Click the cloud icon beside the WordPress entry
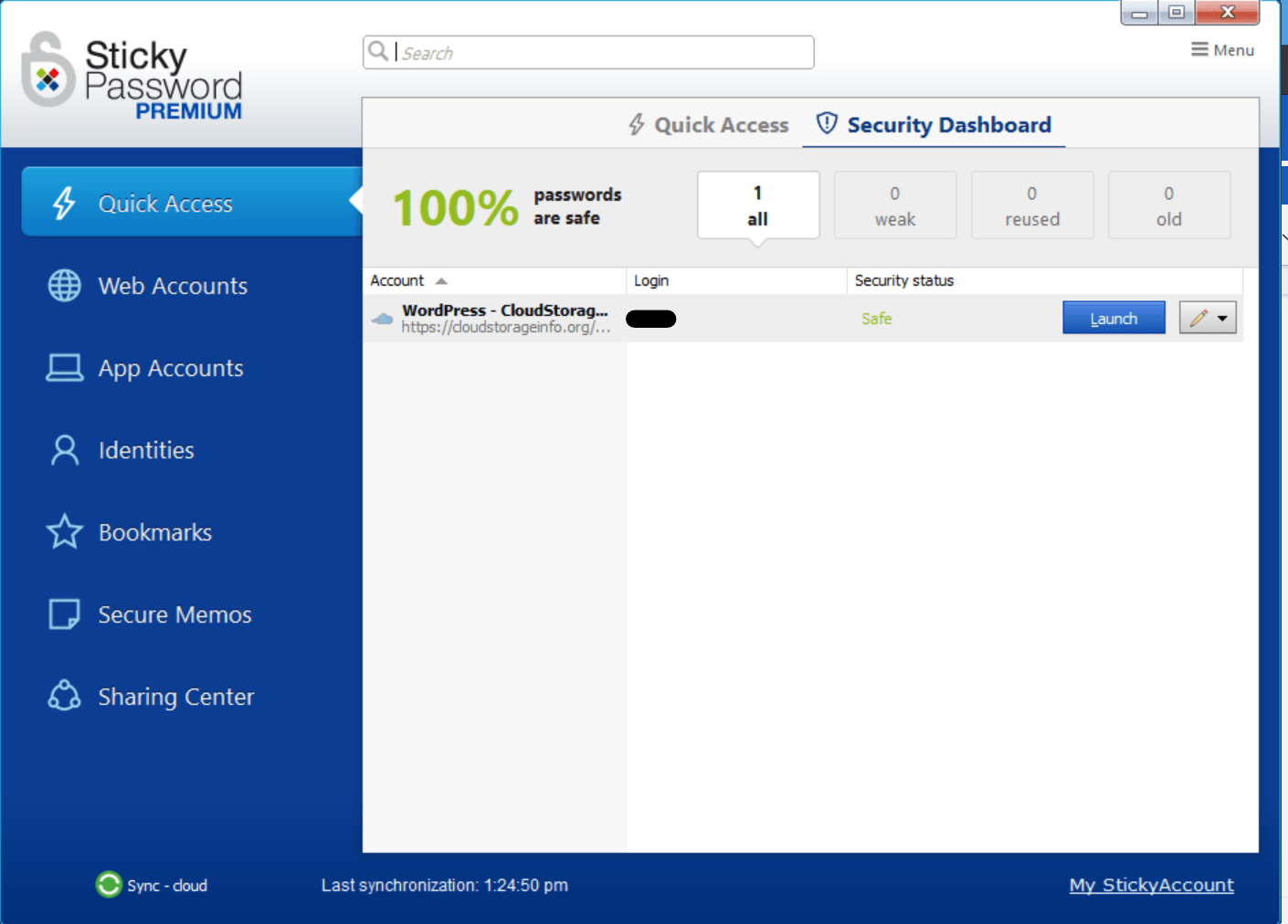The image size is (1288, 924). tap(382, 319)
